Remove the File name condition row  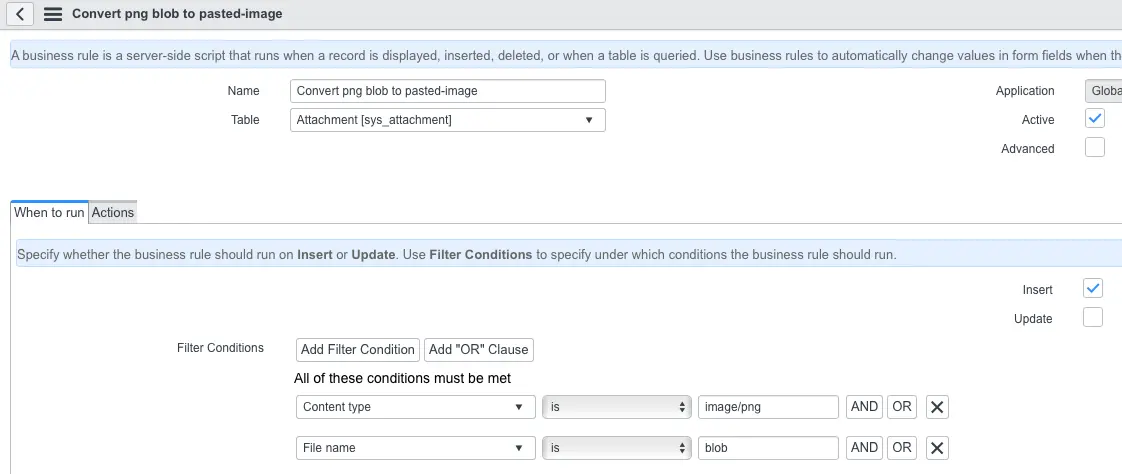pos(937,448)
